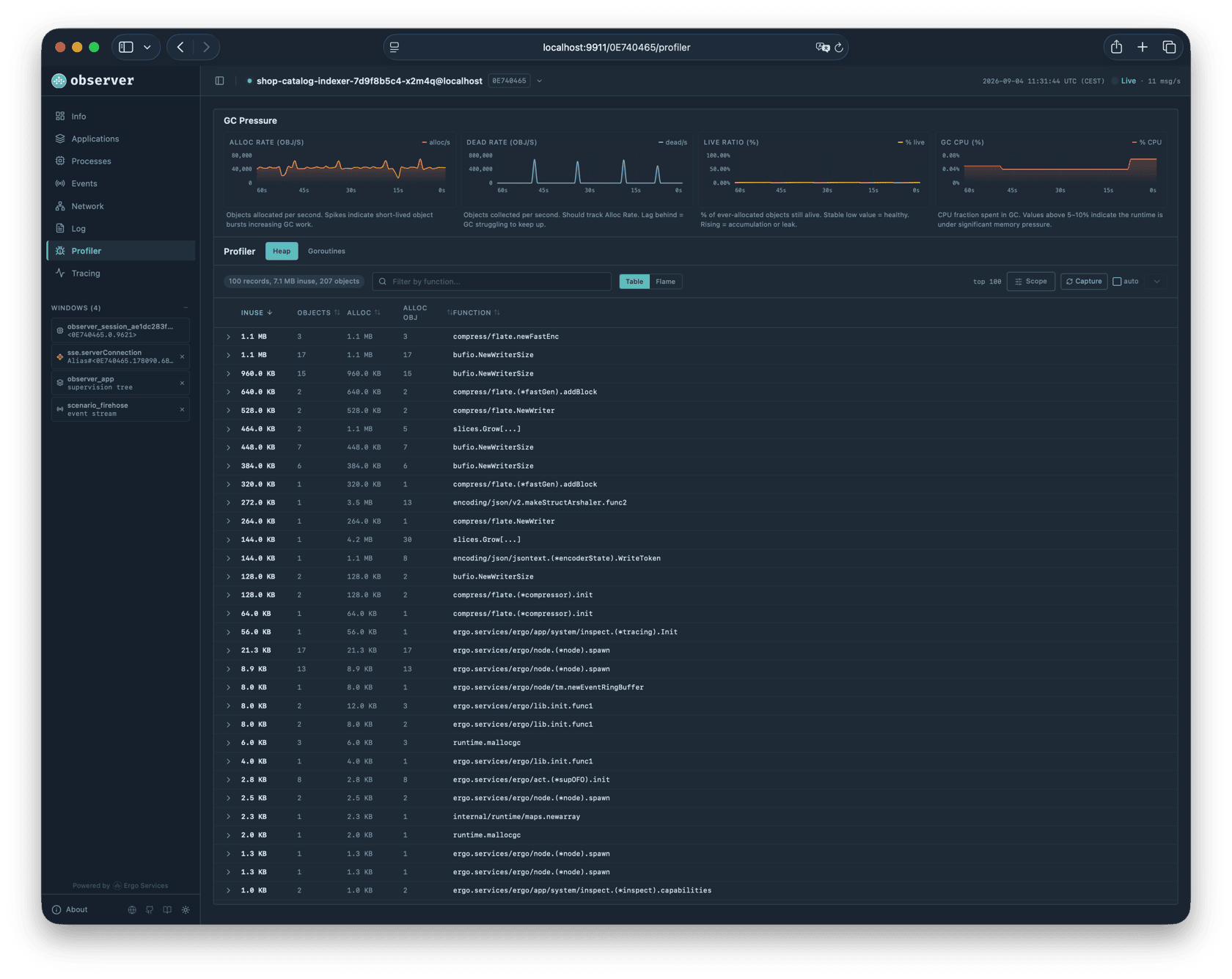This screenshot has width=1232, height=979.
Task: Expand the encoding/json/v2.makeStructArshaler.func2 row
Action: tap(228, 503)
